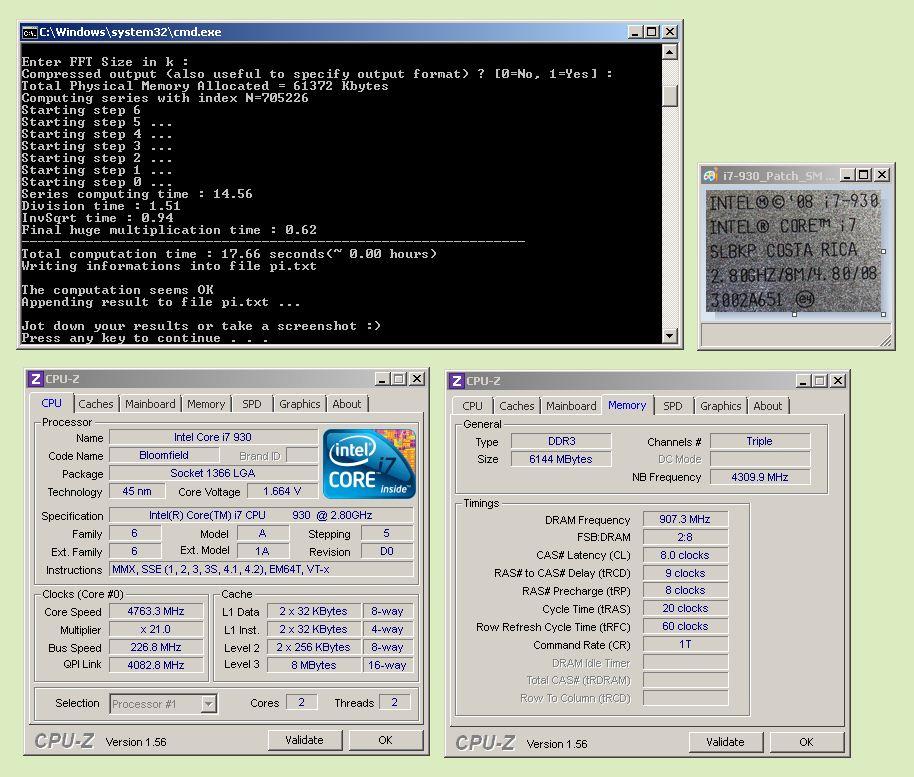Viewport: 914px width, 777px height.
Task: Click the QPI Link value '4082.8 MHz'
Action: click(x=156, y=665)
